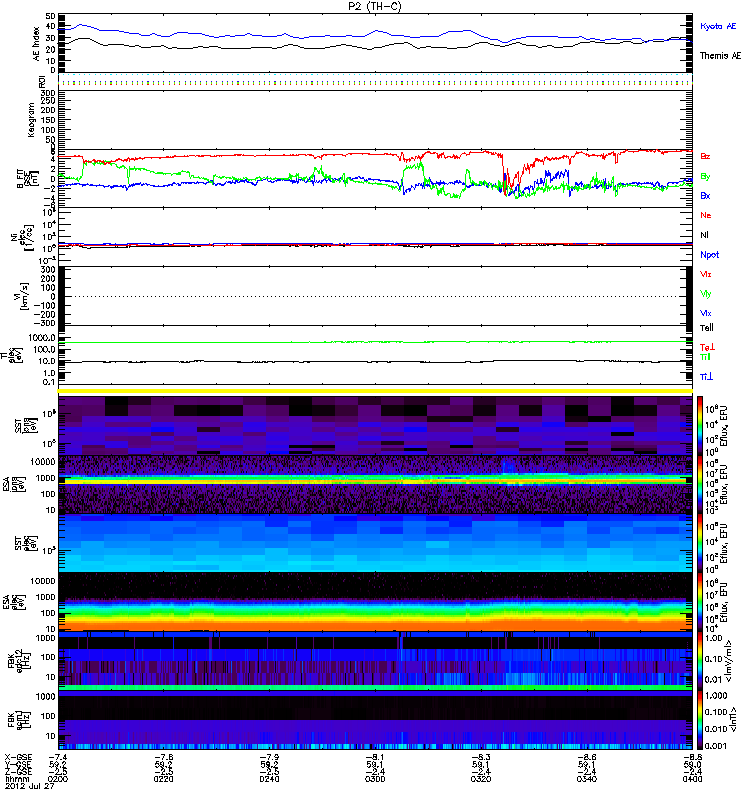Click the plot title P2 (TH-C)
Screen dimensions: 750x800
pyautogui.click(x=374, y=6)
